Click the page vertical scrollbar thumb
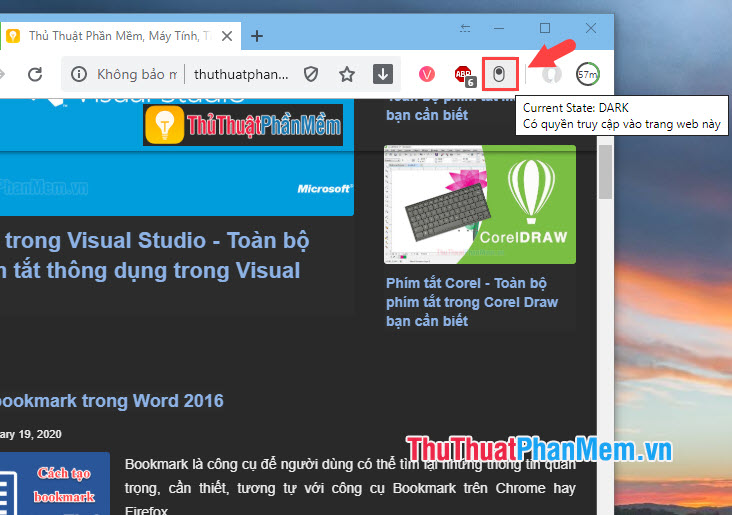 [x=605, y=172]
